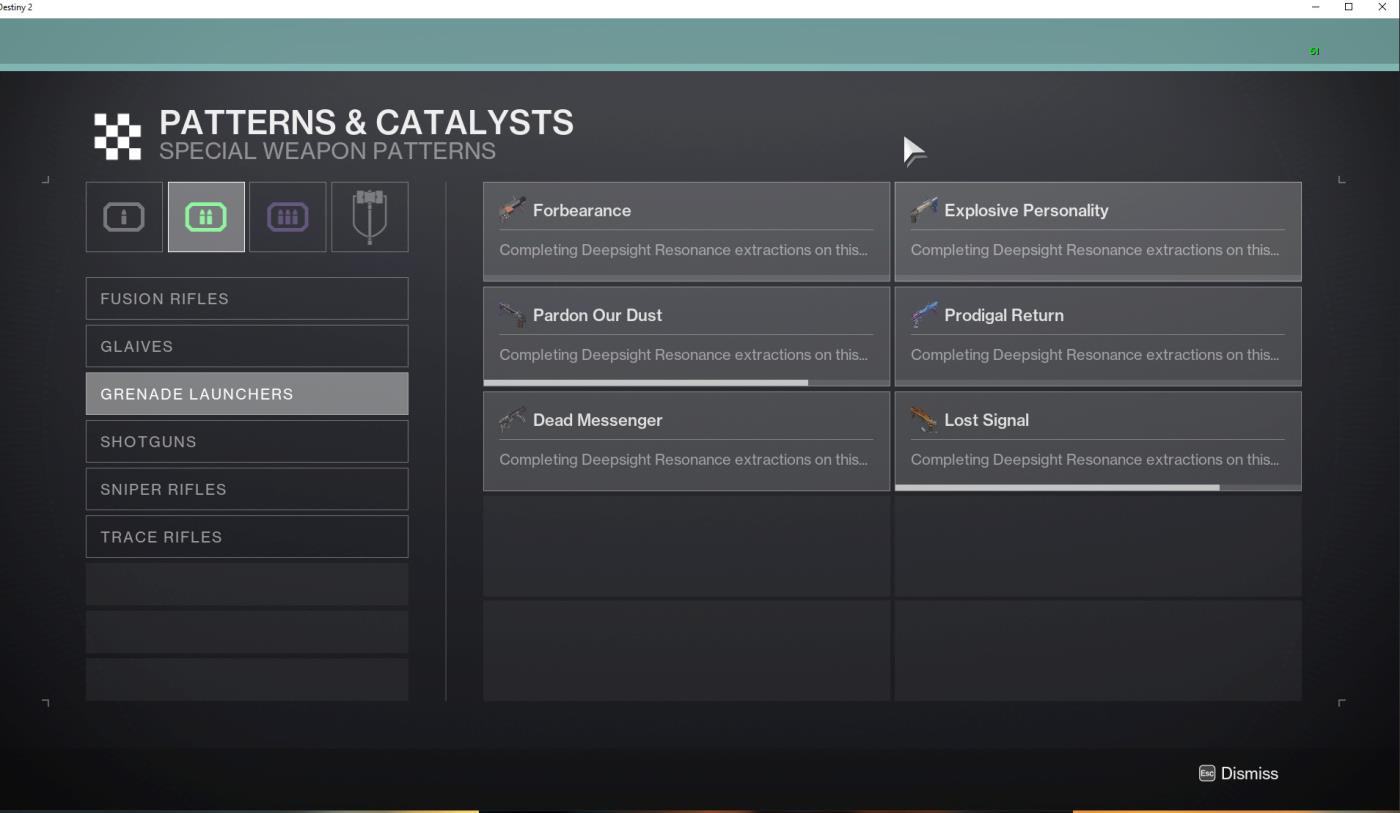Click the Special Weapon Patterns subtitle
The width and height of the screenshot is (1400, 813).
pyautogui.click(x=327, y=151)
